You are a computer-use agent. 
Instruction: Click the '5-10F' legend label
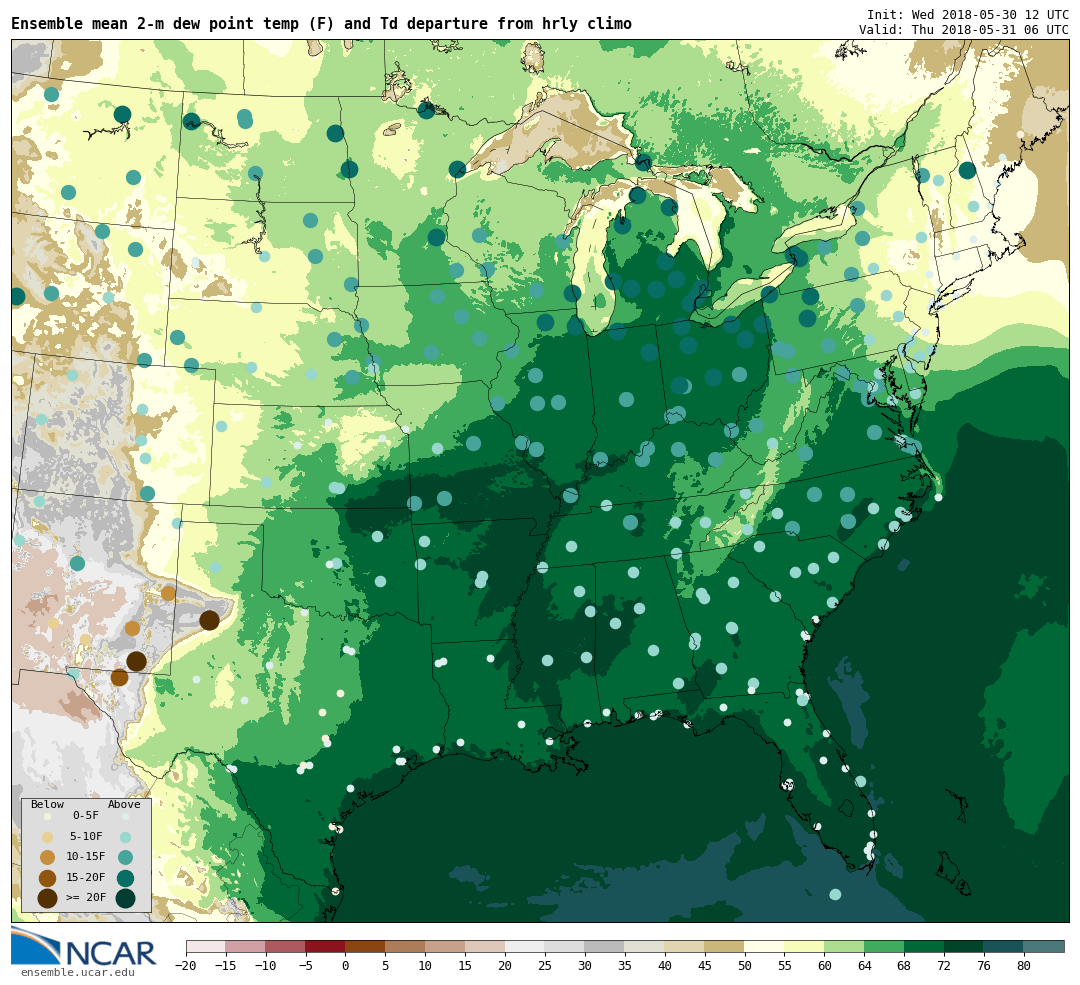coord(86,836)
